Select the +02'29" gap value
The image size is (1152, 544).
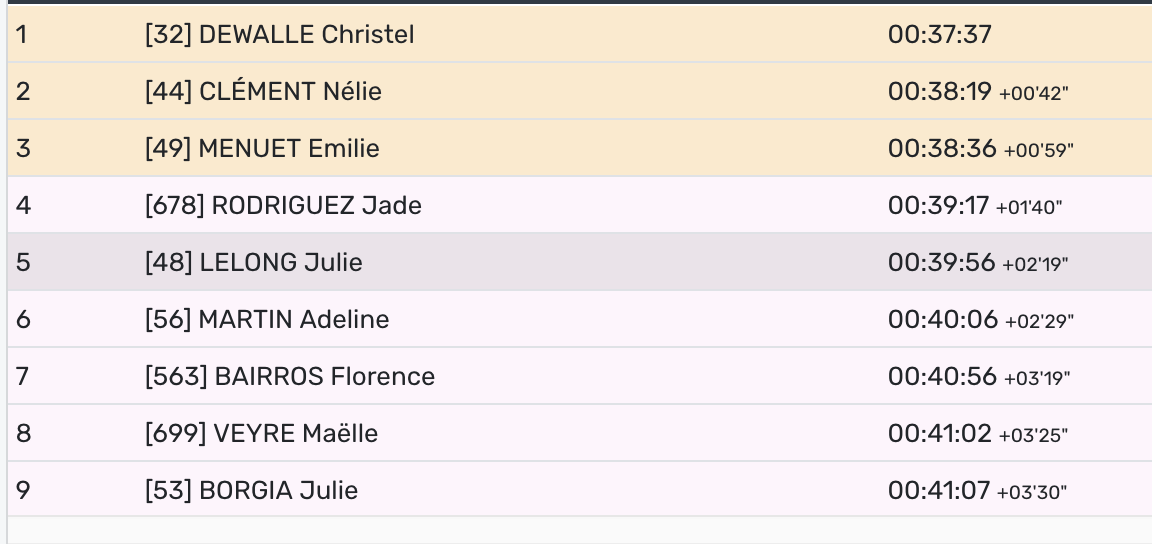tap(1039, 322)
